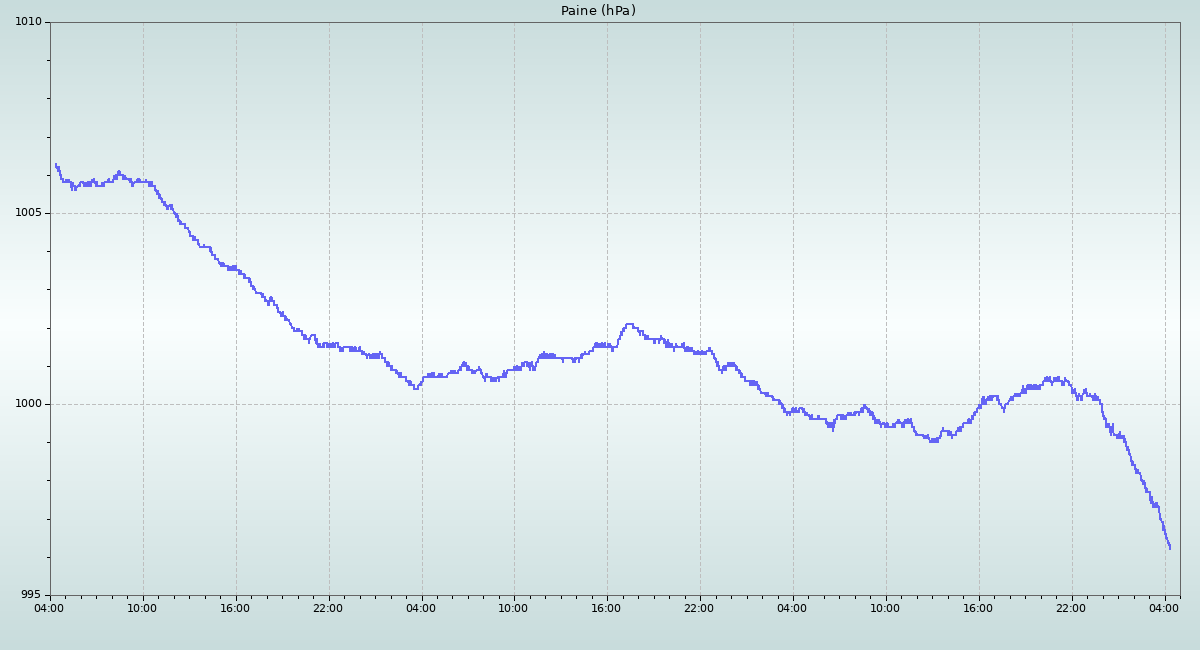This screenshot has width=1200, height=650.
Task: Click the middle 10:00 time label
Action: [513, 608]
